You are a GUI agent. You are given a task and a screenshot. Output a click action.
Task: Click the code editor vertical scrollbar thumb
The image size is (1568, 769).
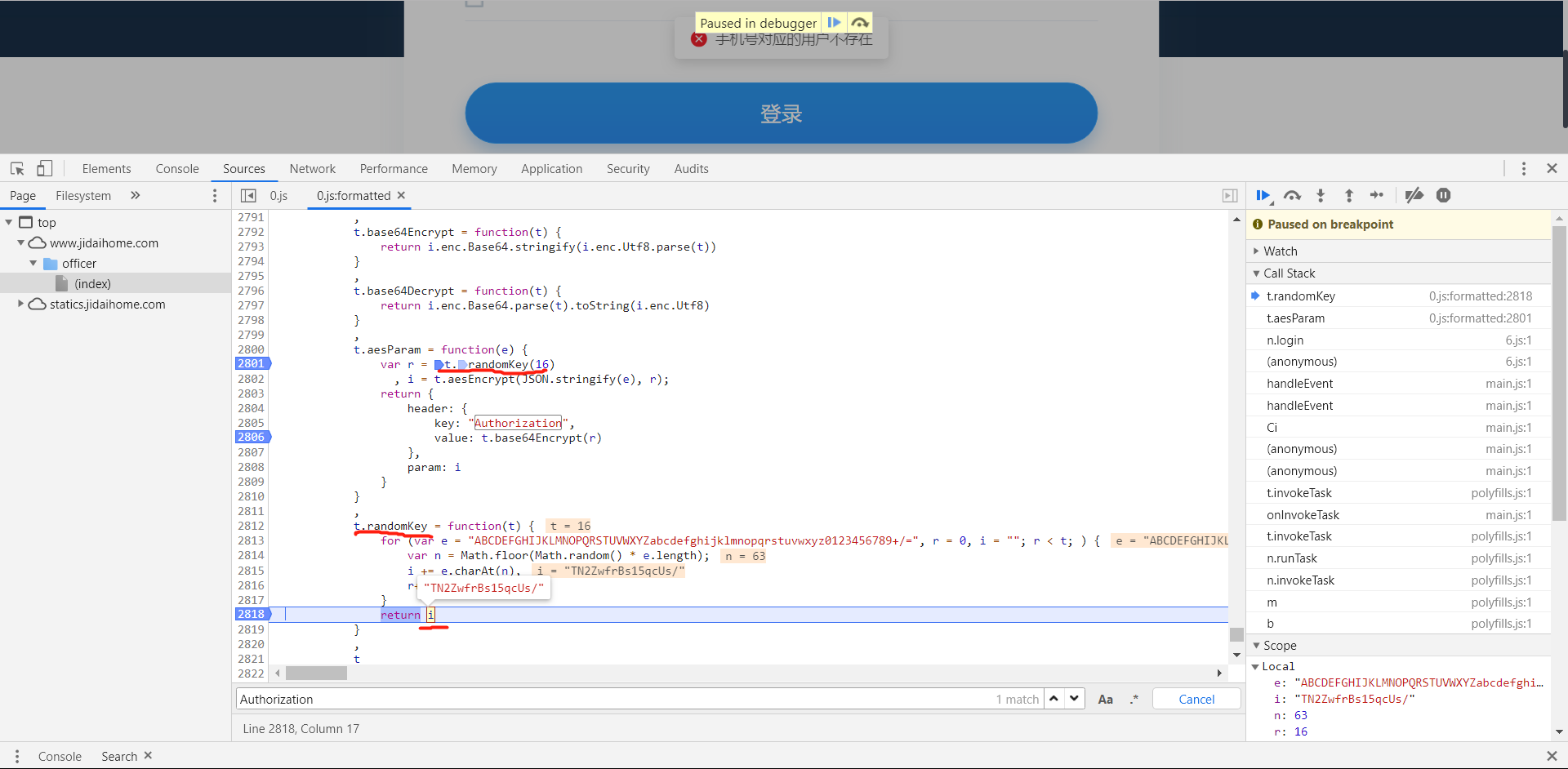point(1236,634)
